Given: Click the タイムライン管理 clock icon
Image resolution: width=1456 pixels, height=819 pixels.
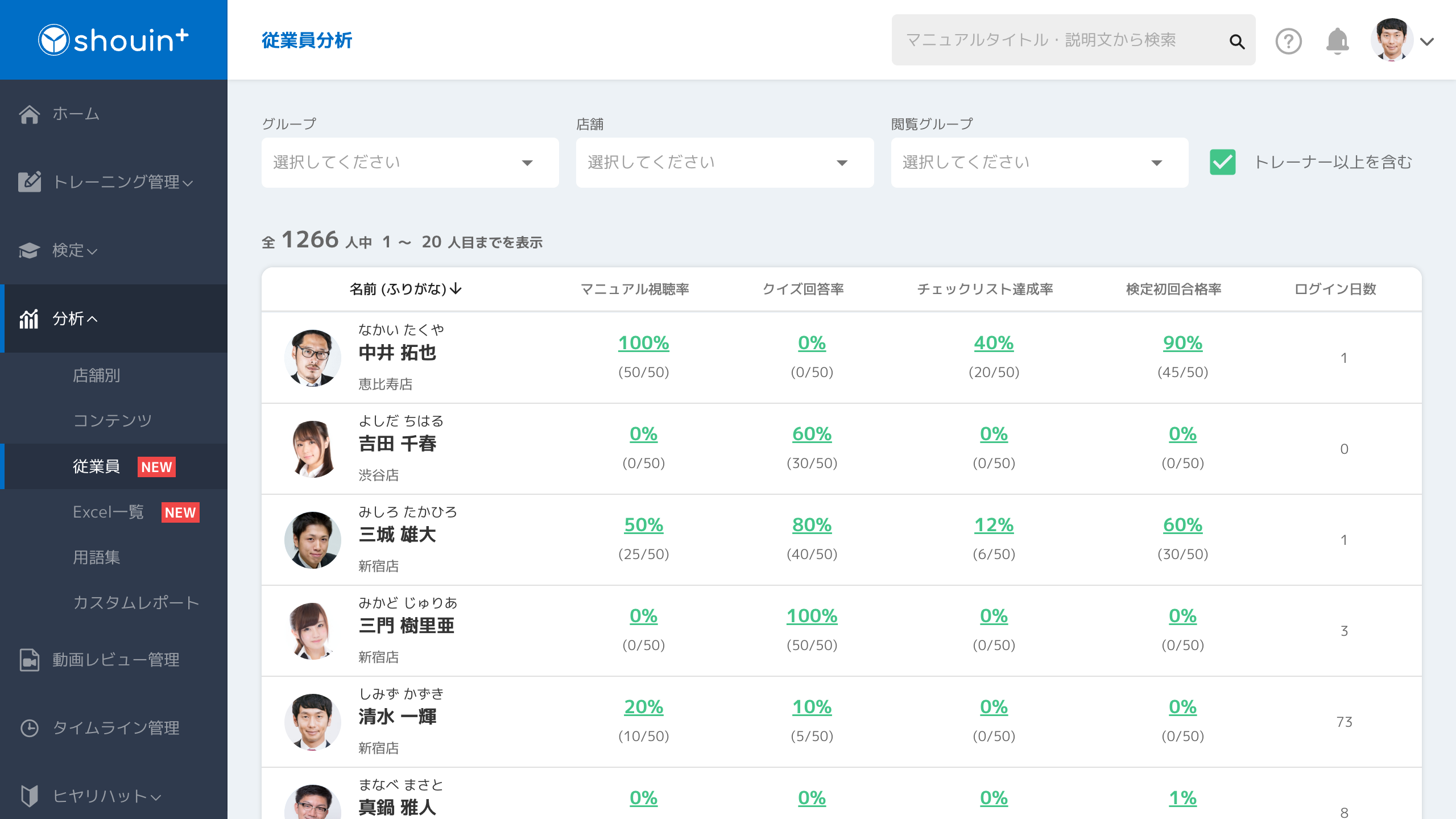Looking at the screenshot, I should click(x=30, y=729).
